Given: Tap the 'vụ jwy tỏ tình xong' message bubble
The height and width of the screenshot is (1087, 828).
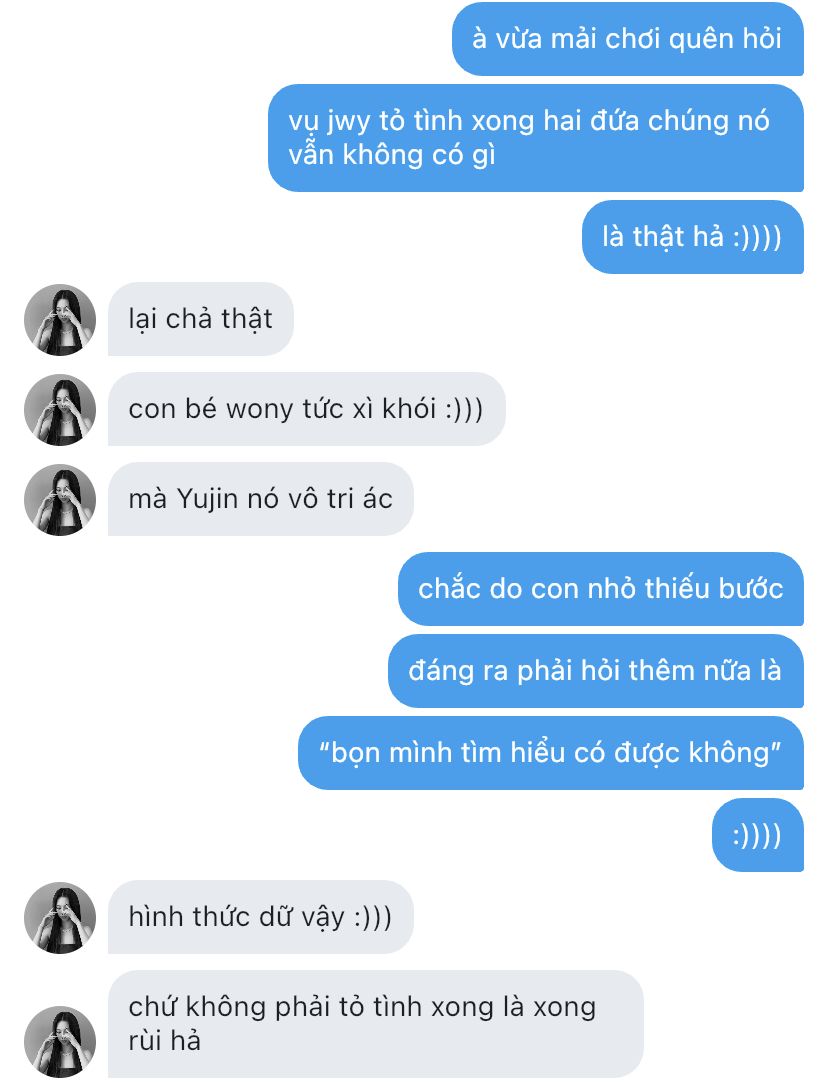Looking at the screenshot, I should (536, 138).
